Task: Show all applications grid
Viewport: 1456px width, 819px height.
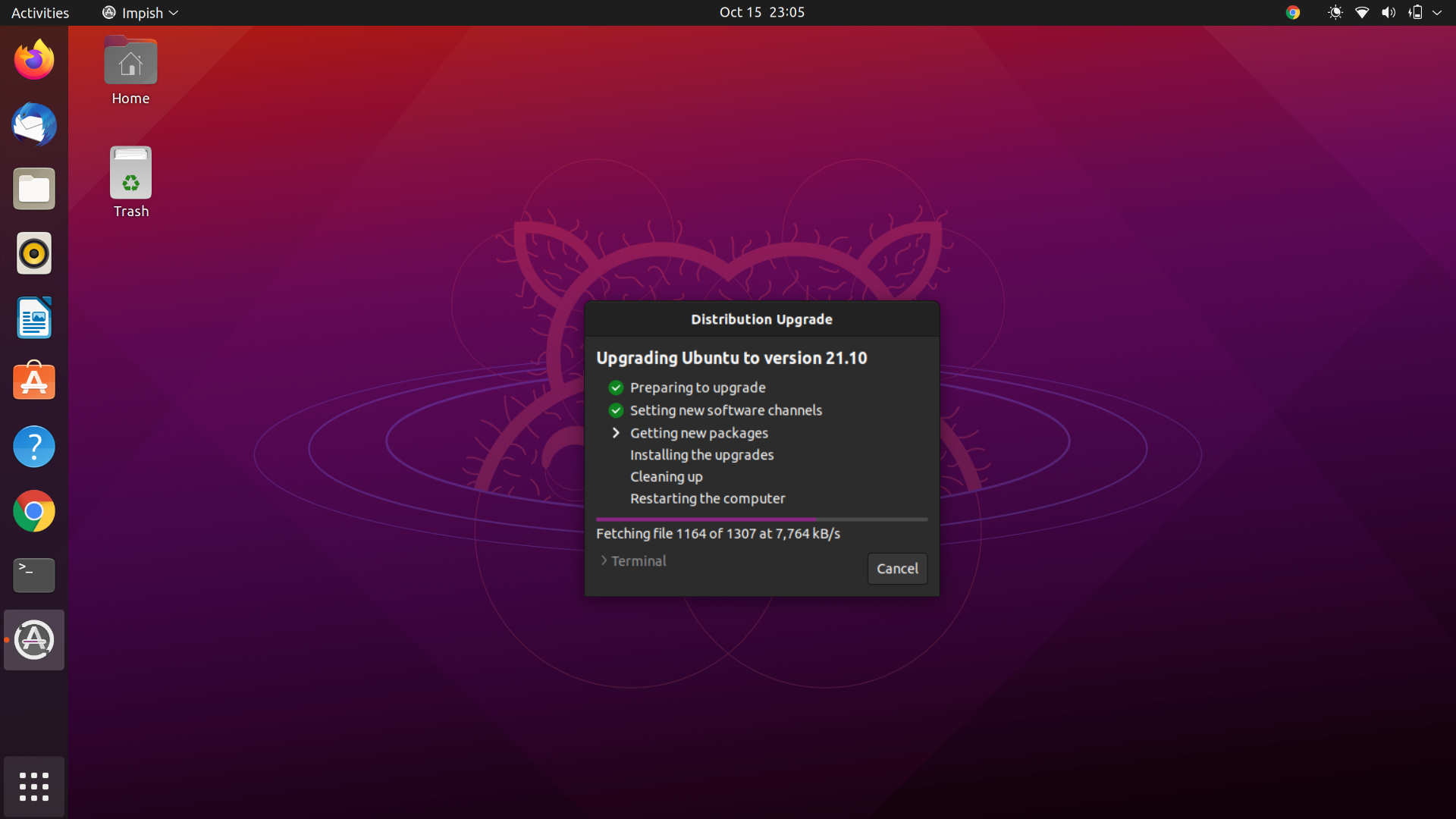Action: [34, 787]
